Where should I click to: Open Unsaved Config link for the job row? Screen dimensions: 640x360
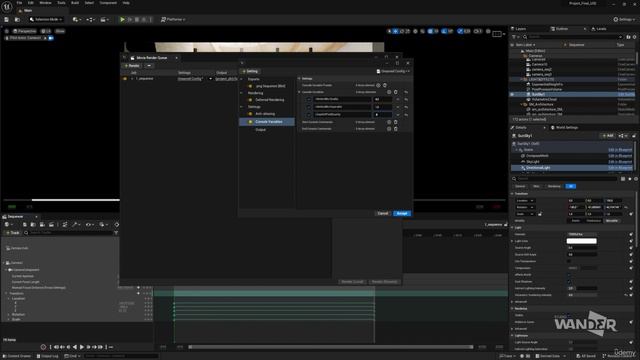click(x=190, y=79)
